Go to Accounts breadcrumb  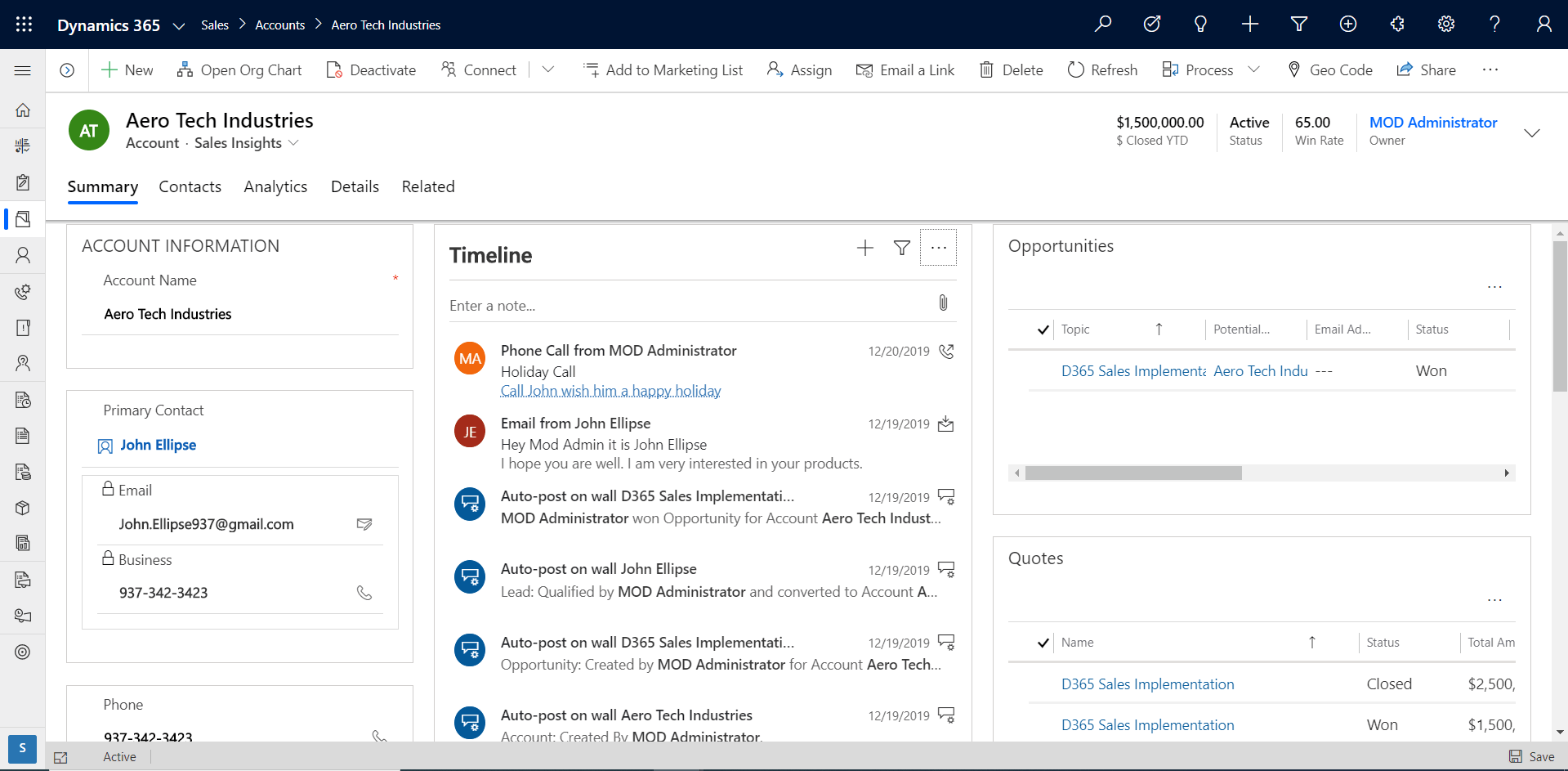[279, 25]
